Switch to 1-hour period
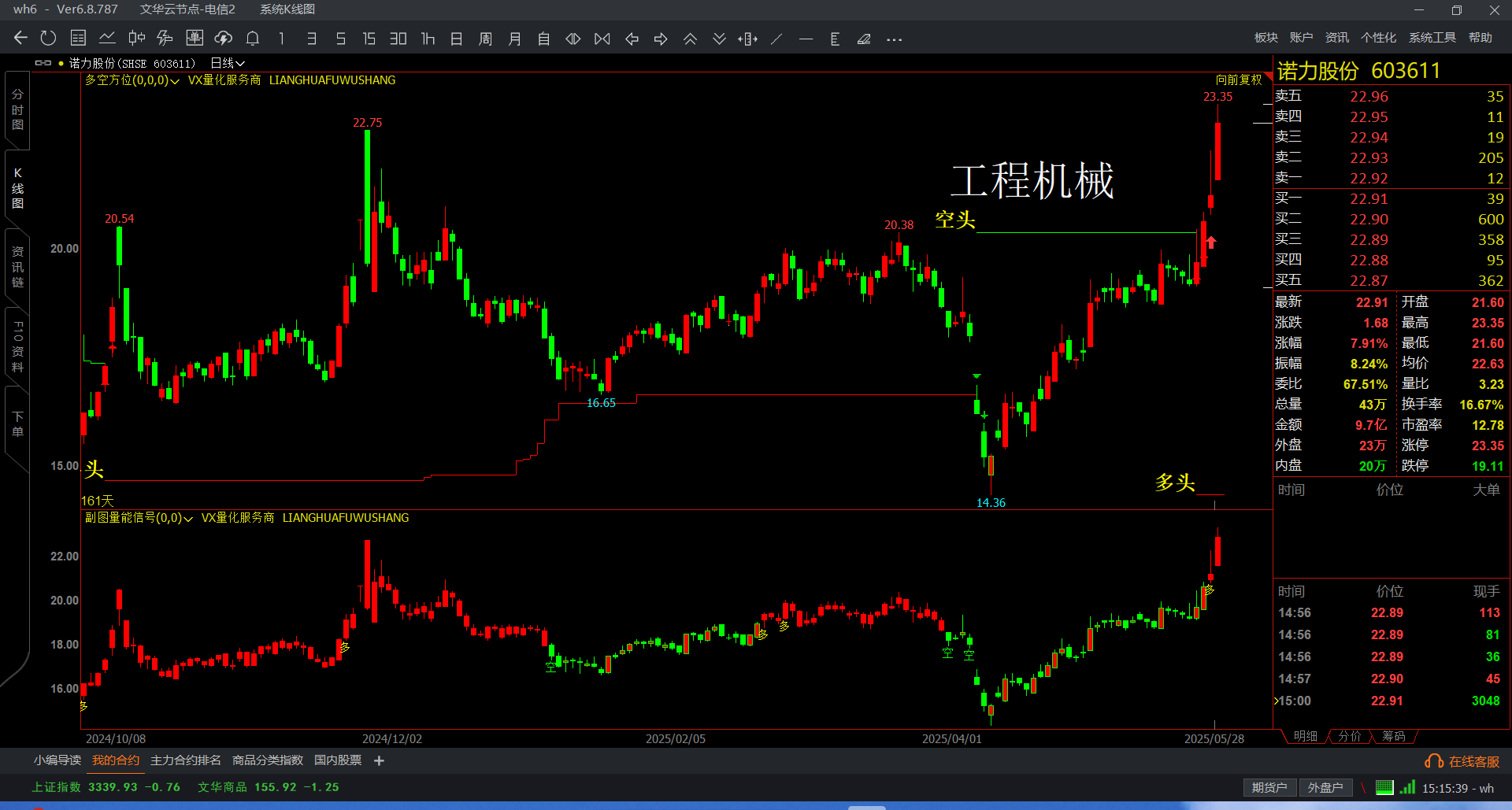1512x810 pixels. [x=428, y=38]
